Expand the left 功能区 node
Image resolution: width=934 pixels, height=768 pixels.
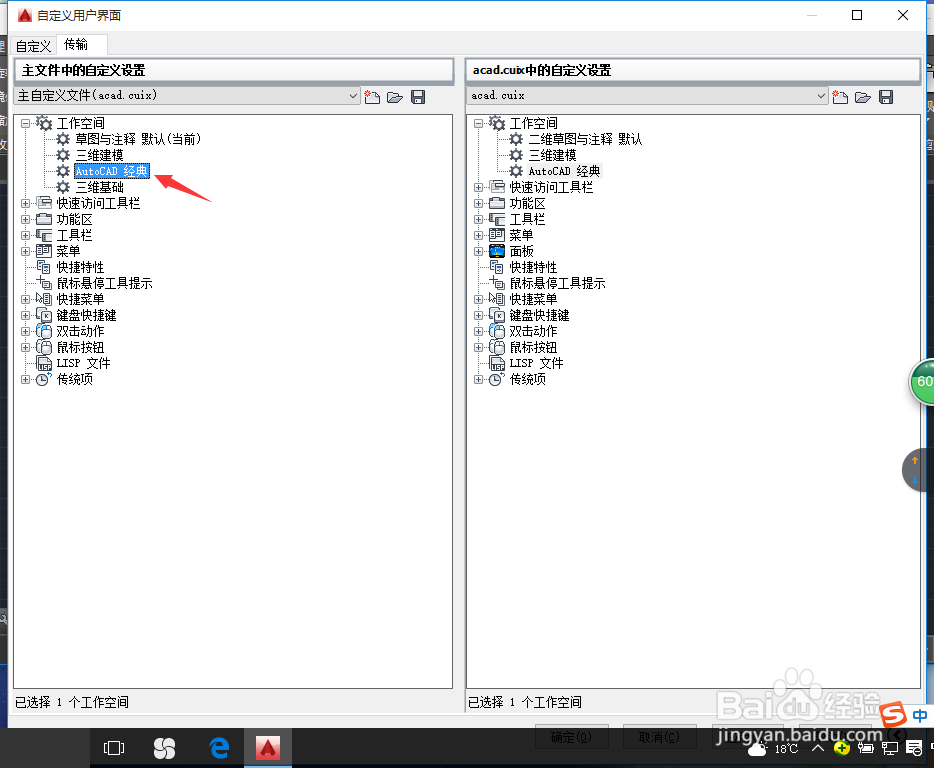(25, 220)
